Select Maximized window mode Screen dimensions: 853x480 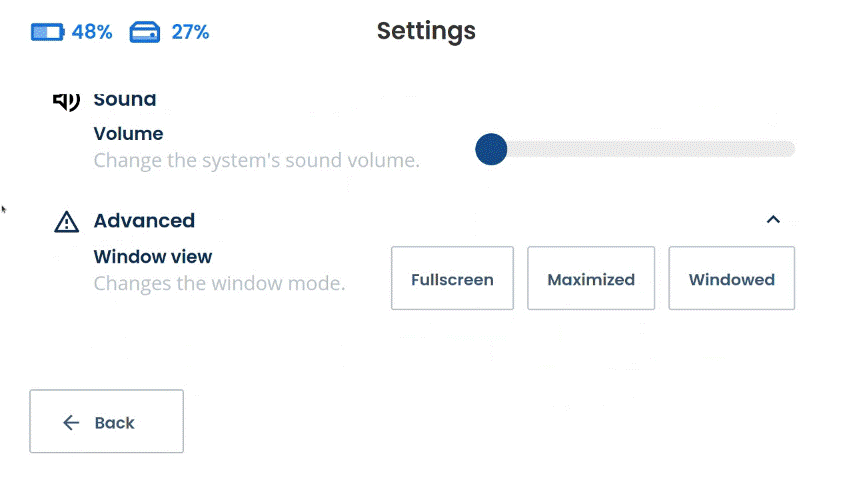click(x=591, y=278)
